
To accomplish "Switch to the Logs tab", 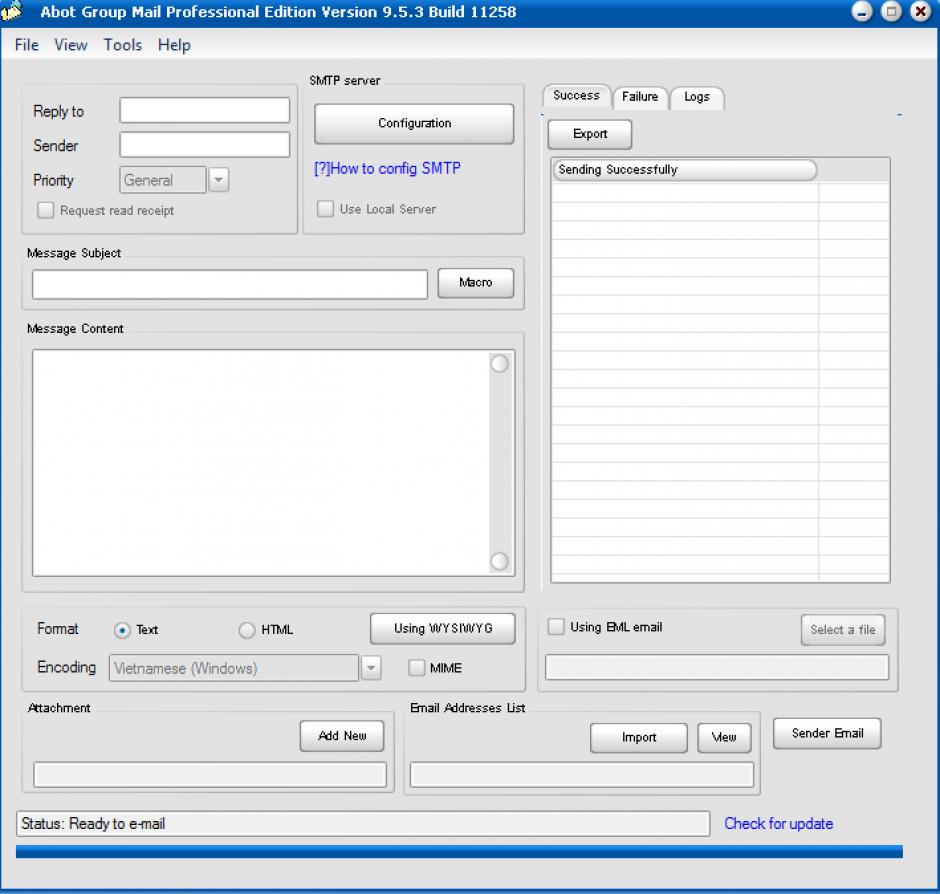I will [x=697, y=97].
